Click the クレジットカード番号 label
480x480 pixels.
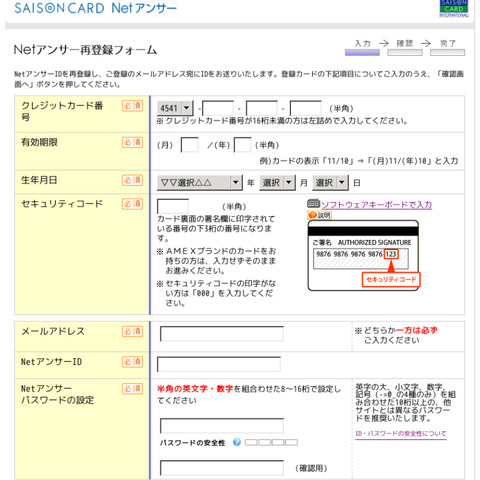(62, 111)
